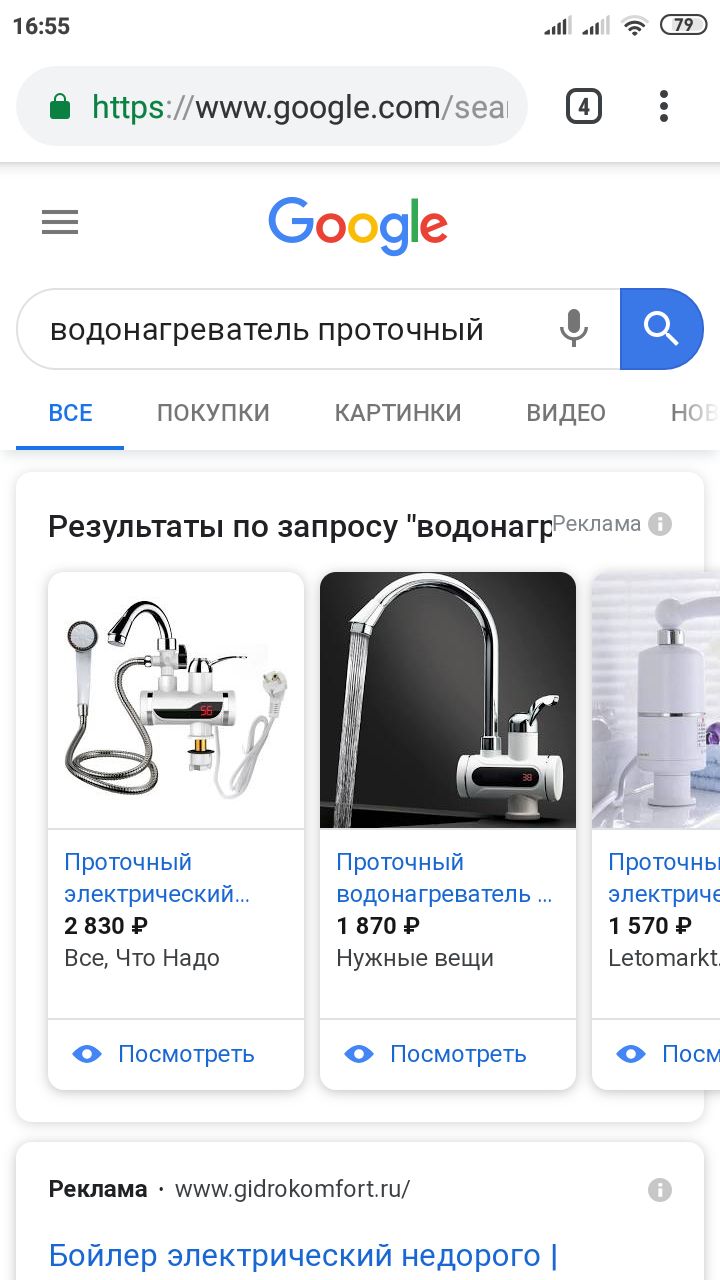
Task: Tap the eye icon on the 1 870 ₽ product
Action: click(x=359, y=1054)
